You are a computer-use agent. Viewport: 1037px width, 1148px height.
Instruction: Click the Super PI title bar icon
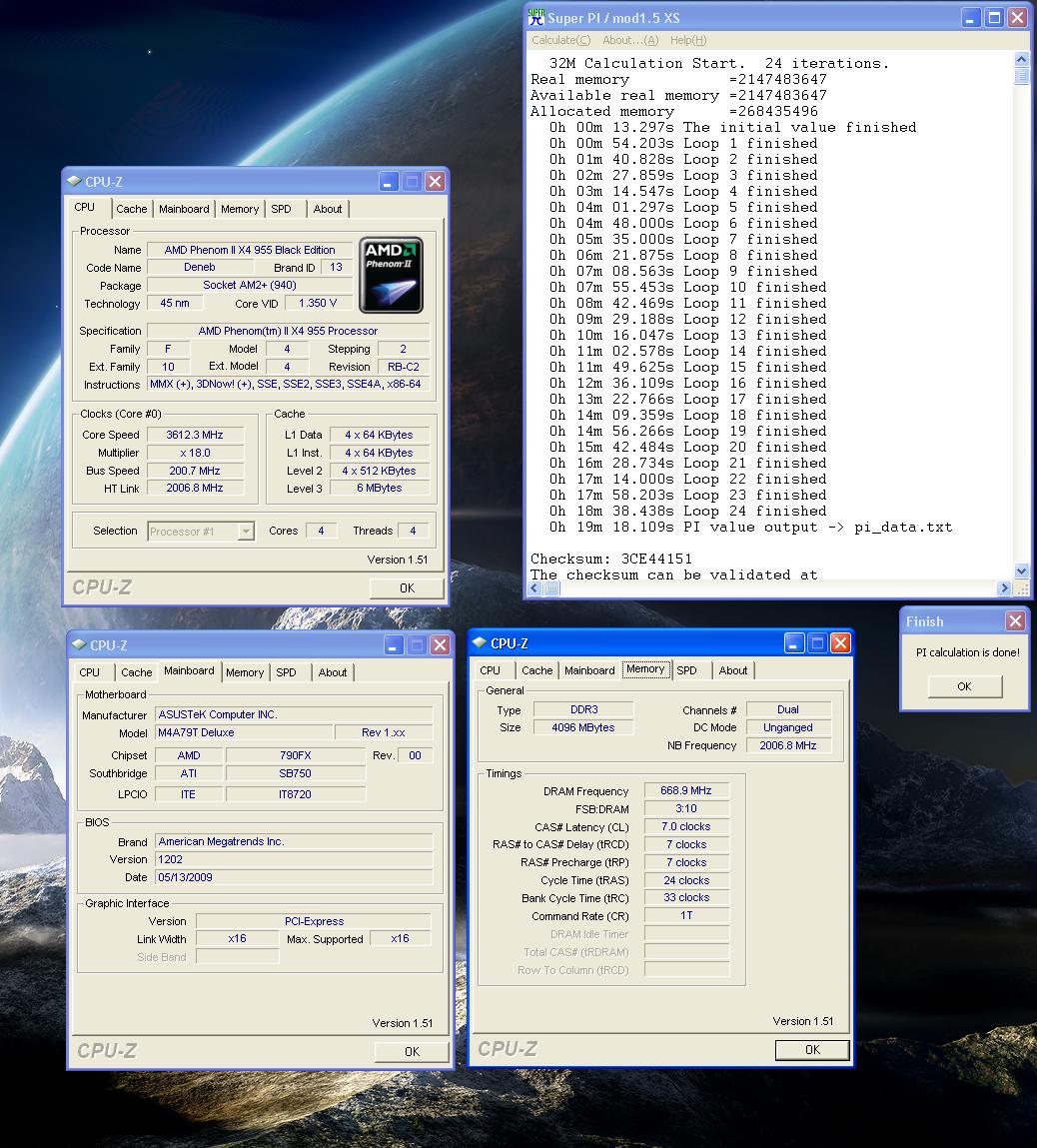click(x=536, y=17)
